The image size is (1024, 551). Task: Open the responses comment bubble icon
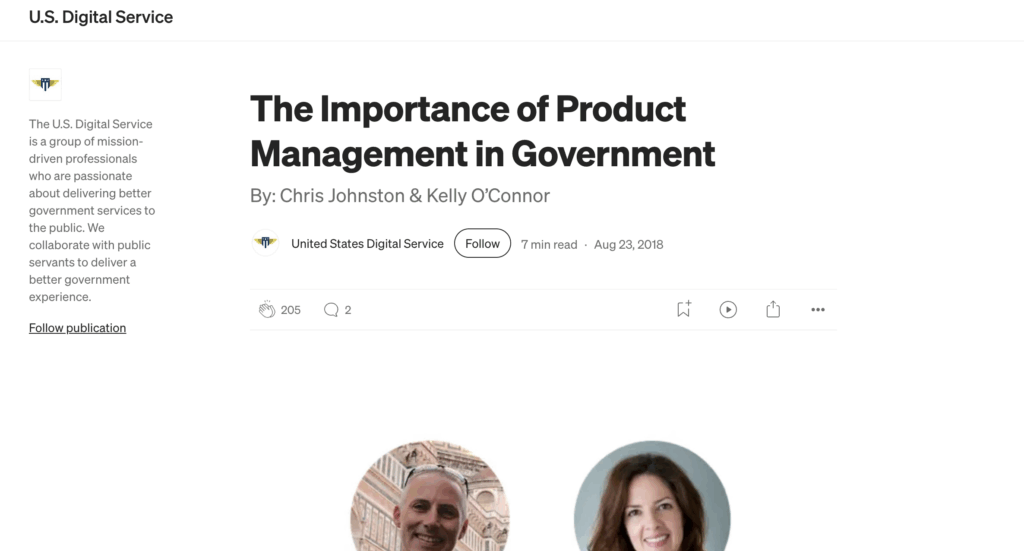coord(331,309)
